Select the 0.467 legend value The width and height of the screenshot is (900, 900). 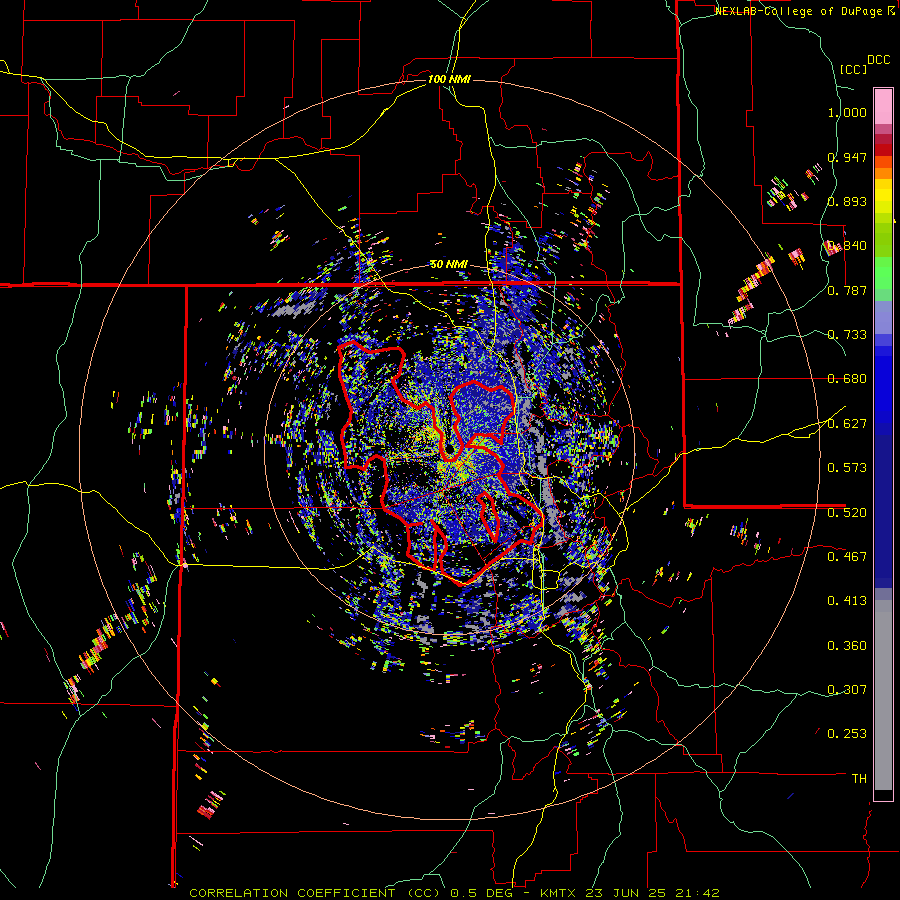[847, 557]
